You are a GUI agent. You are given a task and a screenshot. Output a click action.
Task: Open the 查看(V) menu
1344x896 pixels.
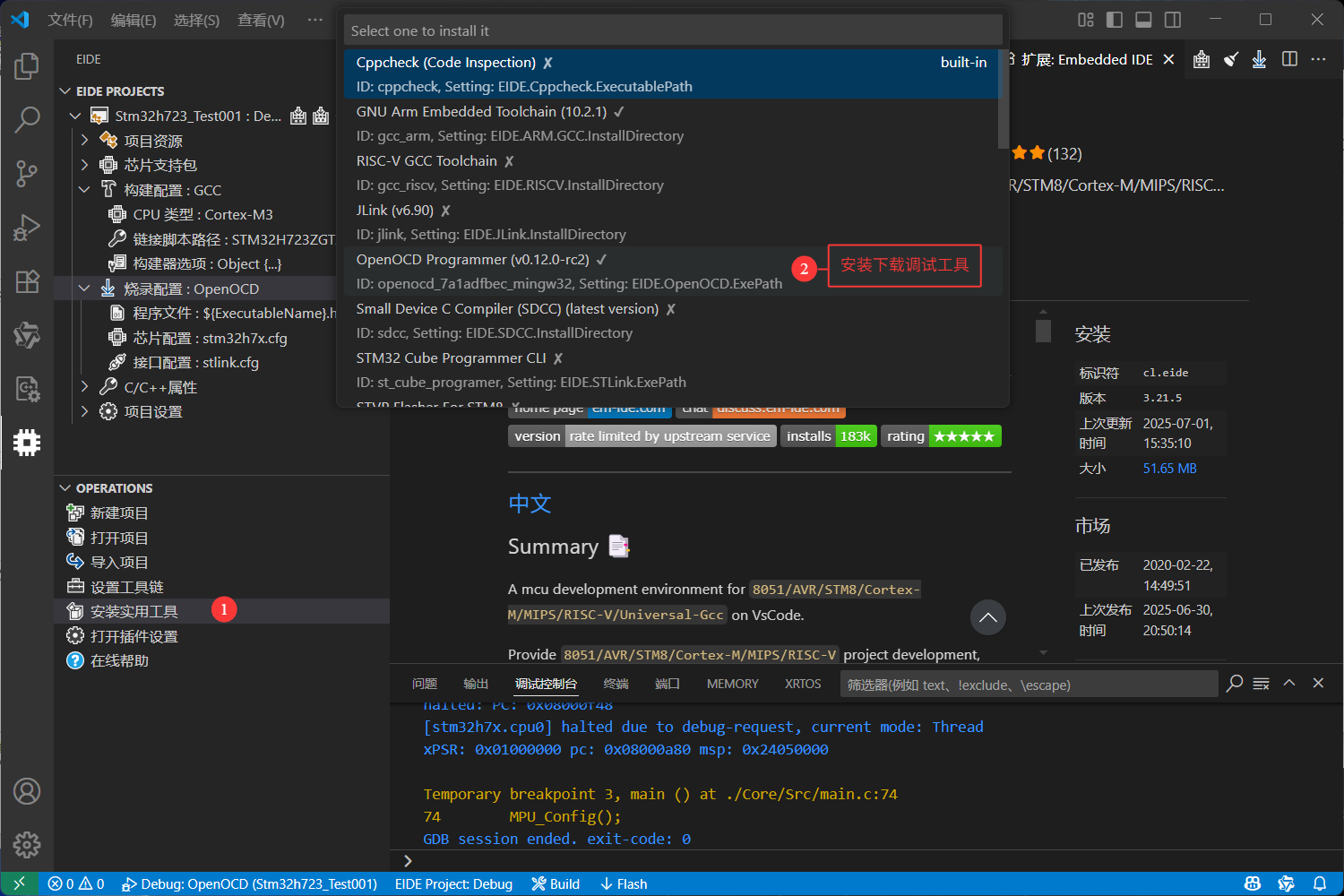tap(260, 20)
